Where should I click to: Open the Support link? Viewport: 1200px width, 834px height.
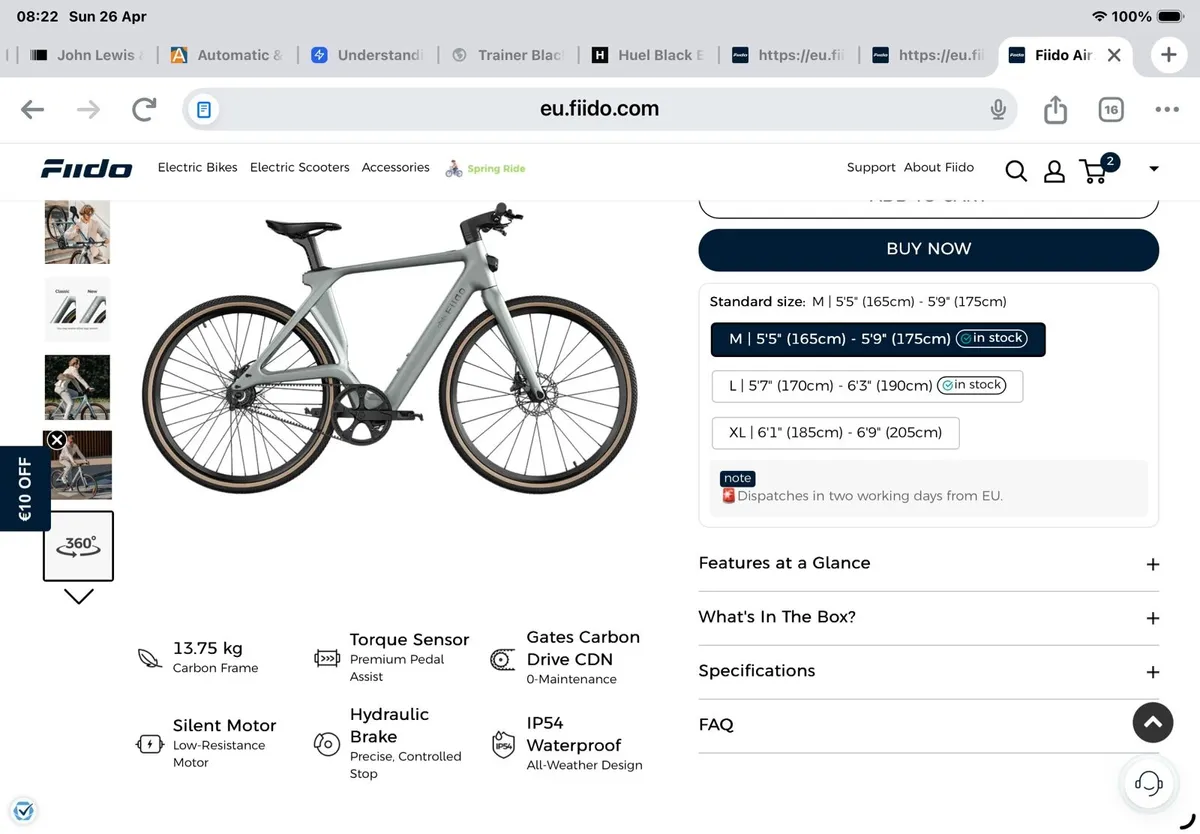(x=871, y=167)
